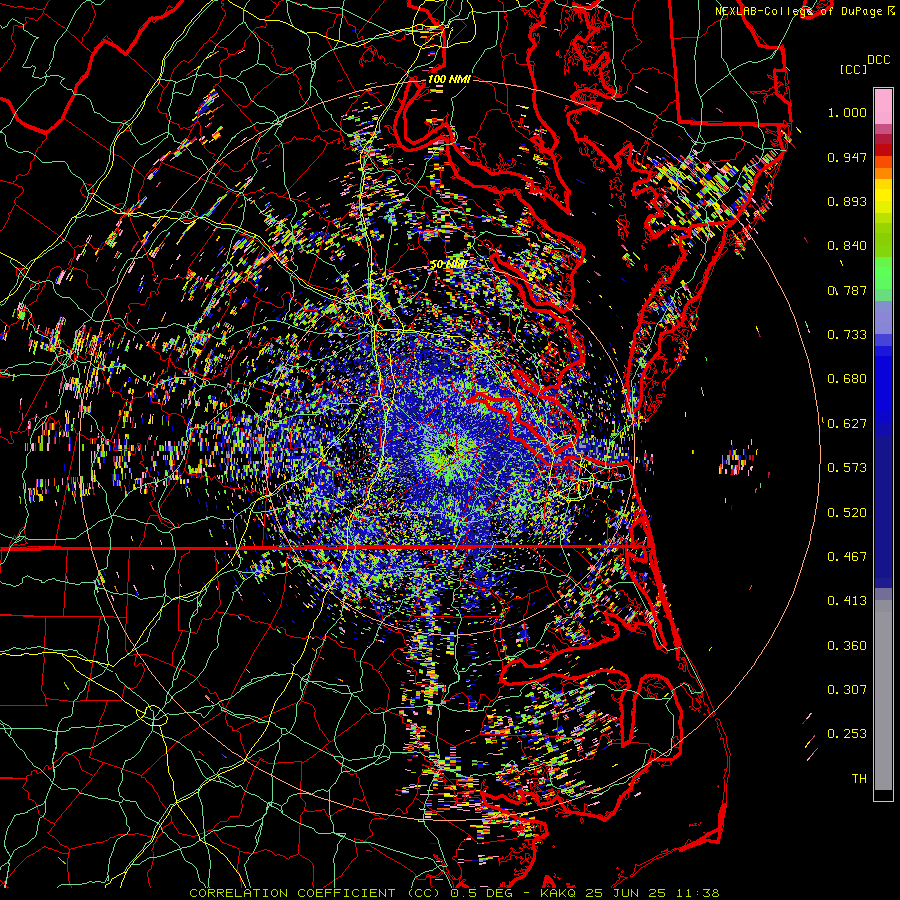Click the 0.733 color scale value

pos(847,335)
